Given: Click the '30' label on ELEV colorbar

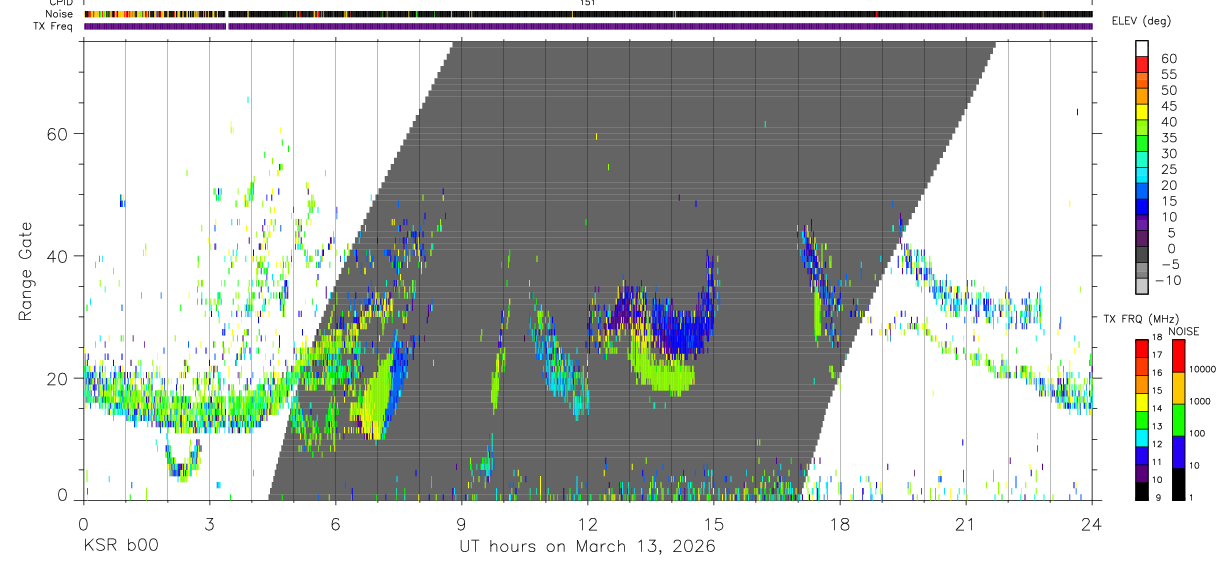Looking at the screenshot, I should point(1169,153).
